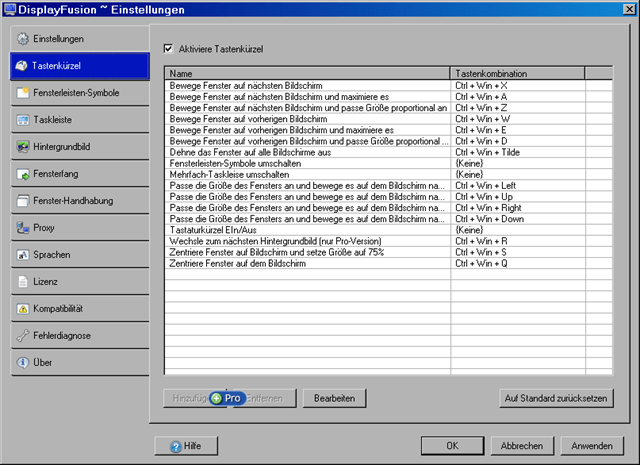Click the Kompatibilität warning icon
This screenshot has width=640, height=465.
(22, 309)
